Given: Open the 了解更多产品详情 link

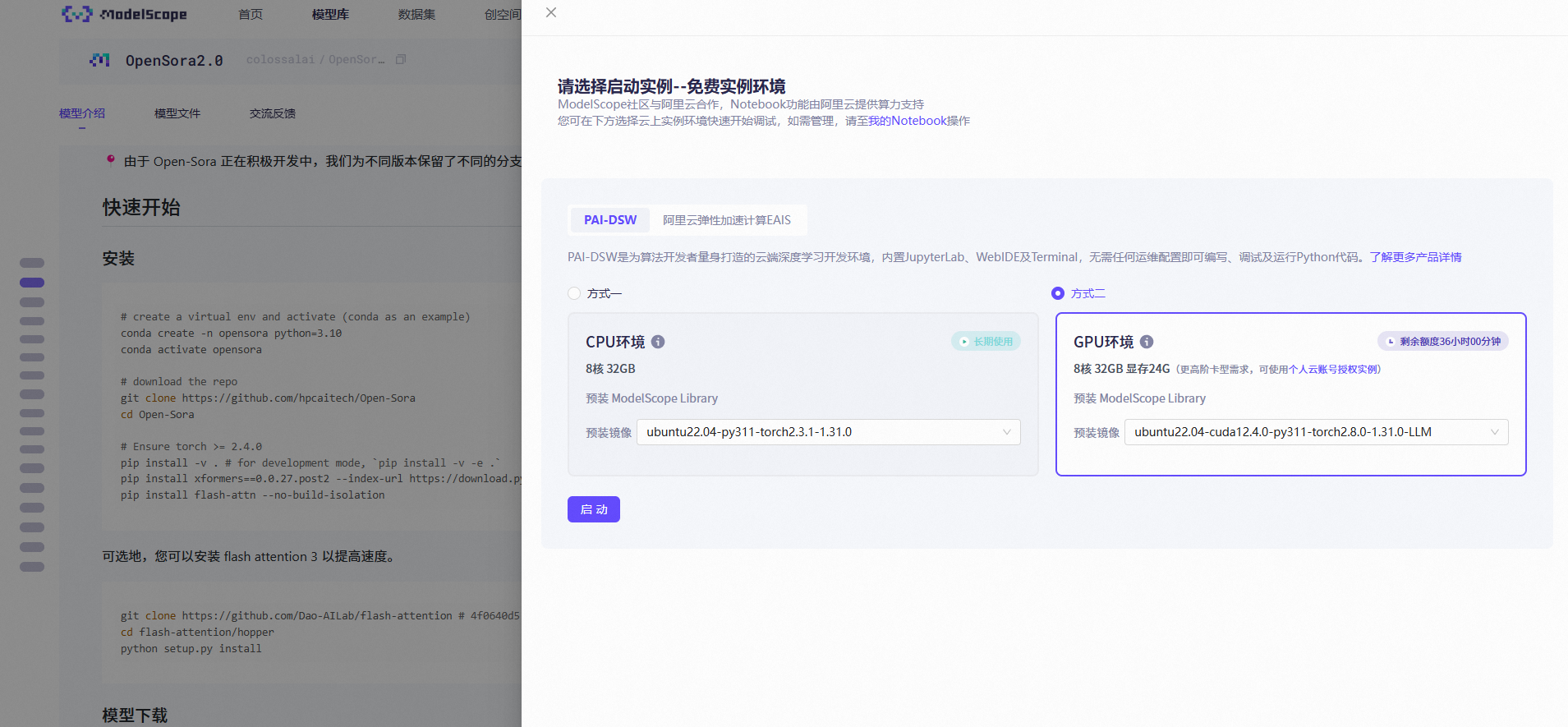Looking at the screenshot, I should click(x=1415, y=257).
